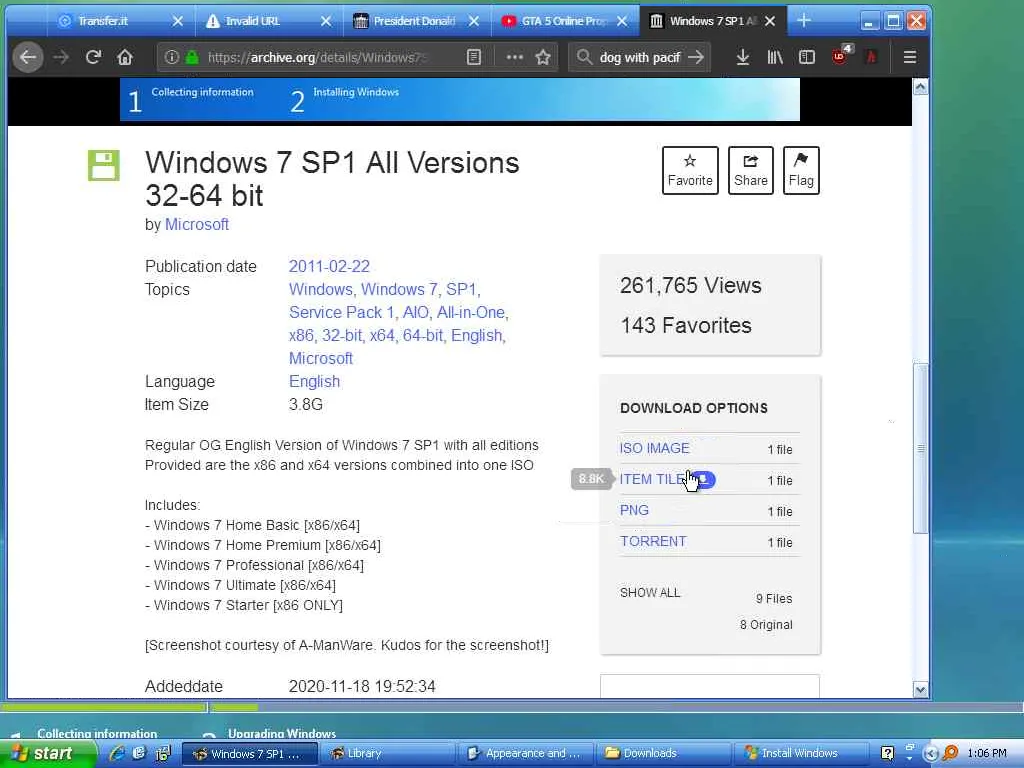1024x768 pixels.
Task: Launch Internet Explorer from Quick Launch
Action: [118, 753]
